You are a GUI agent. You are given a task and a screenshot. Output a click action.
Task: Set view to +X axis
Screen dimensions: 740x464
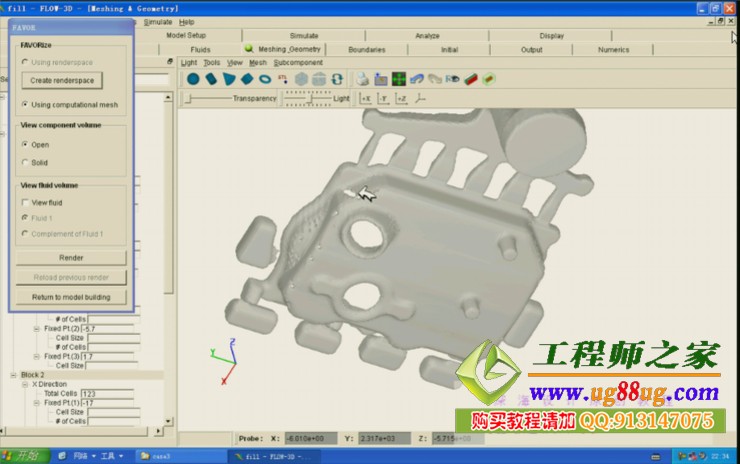coord(366,99)
